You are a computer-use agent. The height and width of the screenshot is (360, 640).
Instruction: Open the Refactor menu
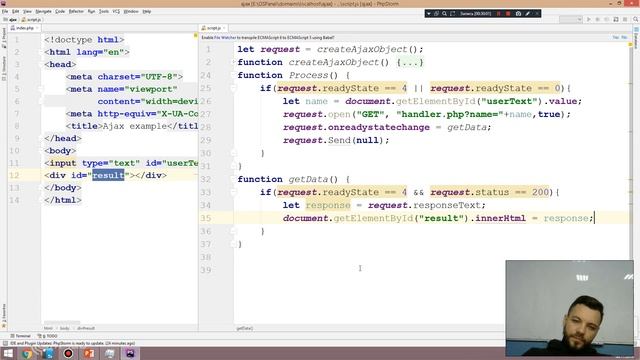(x=76, y=11)
